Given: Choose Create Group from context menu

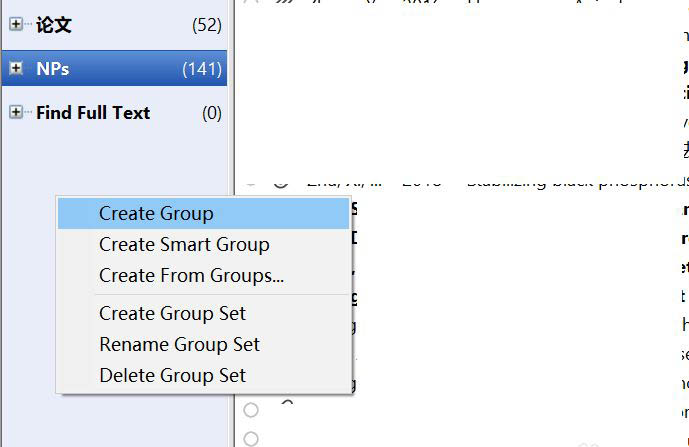Looking at the screenshot, I should [156, 213].
